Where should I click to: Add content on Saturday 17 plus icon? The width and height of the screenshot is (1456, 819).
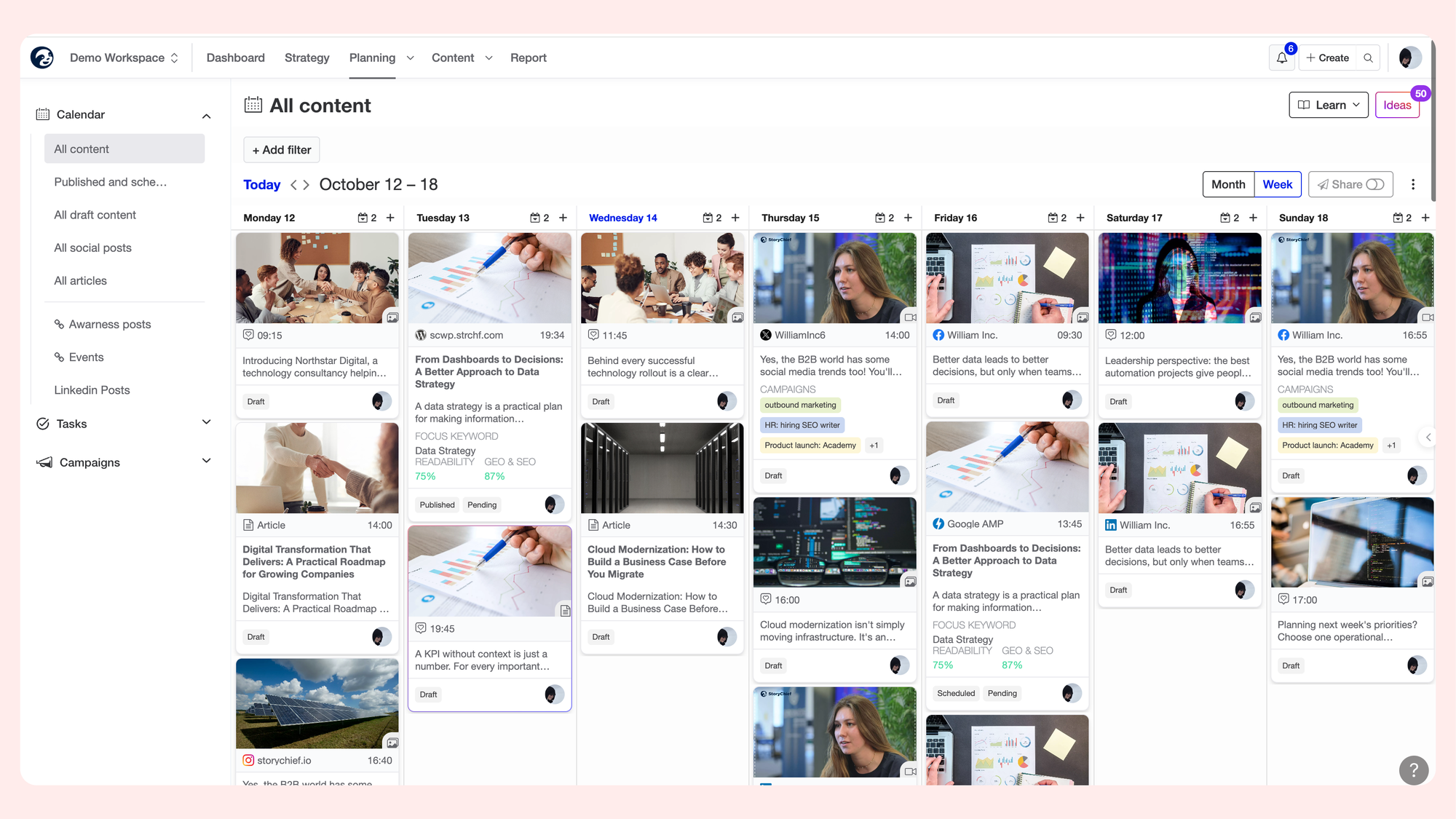pyautogui.click(x=1253, y=218)
